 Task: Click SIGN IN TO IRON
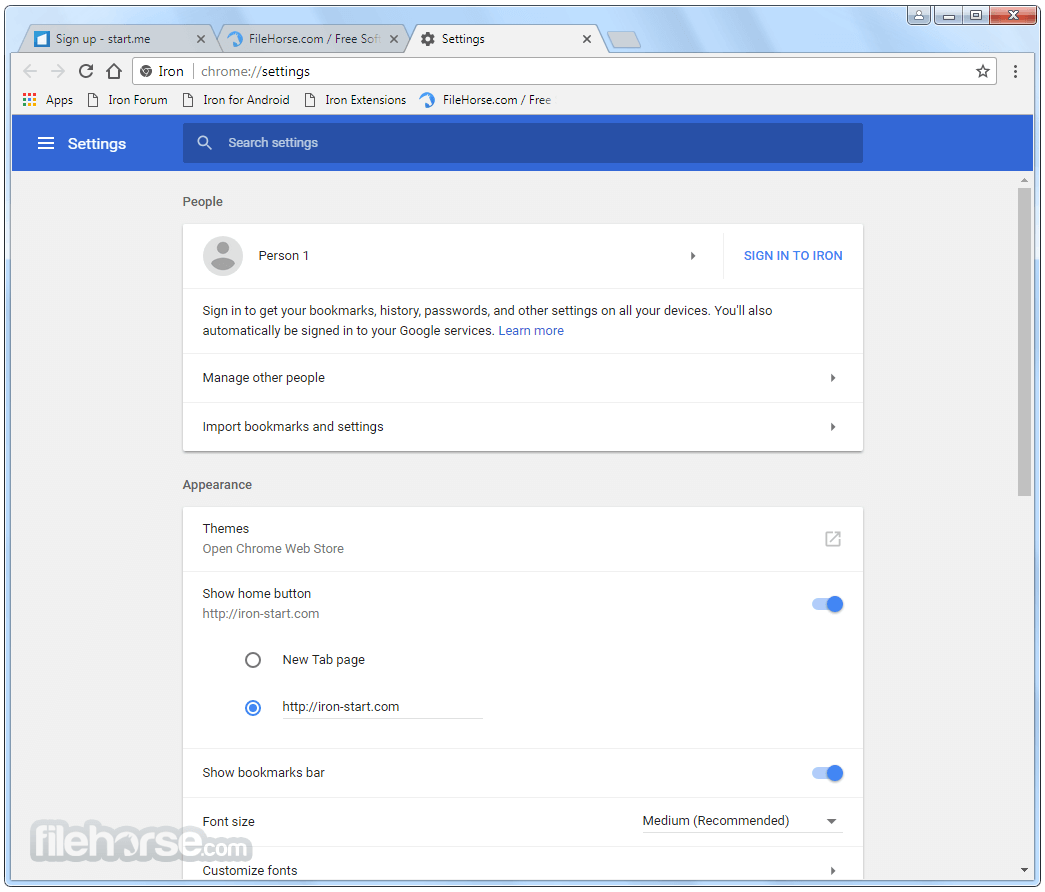pyautogui.click(x=793, y=256)
